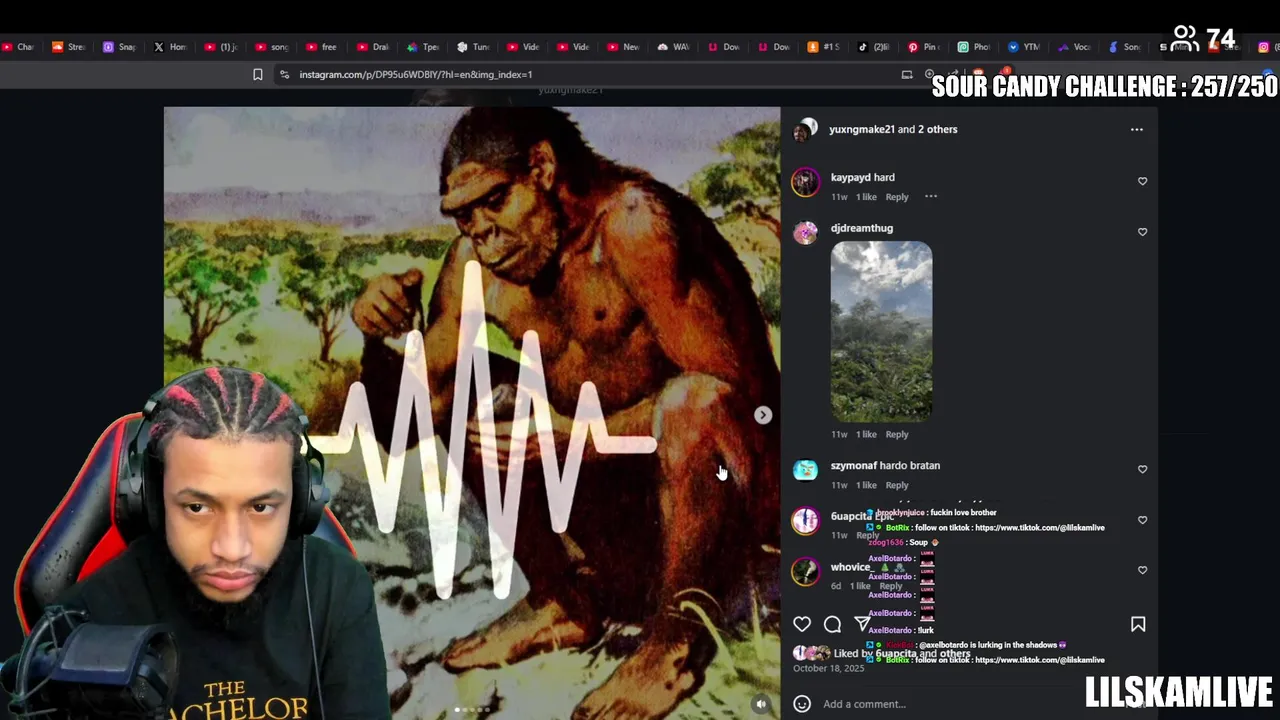Reply to kaypayd's comment
1280x720 pixels.
coord(897,197)
